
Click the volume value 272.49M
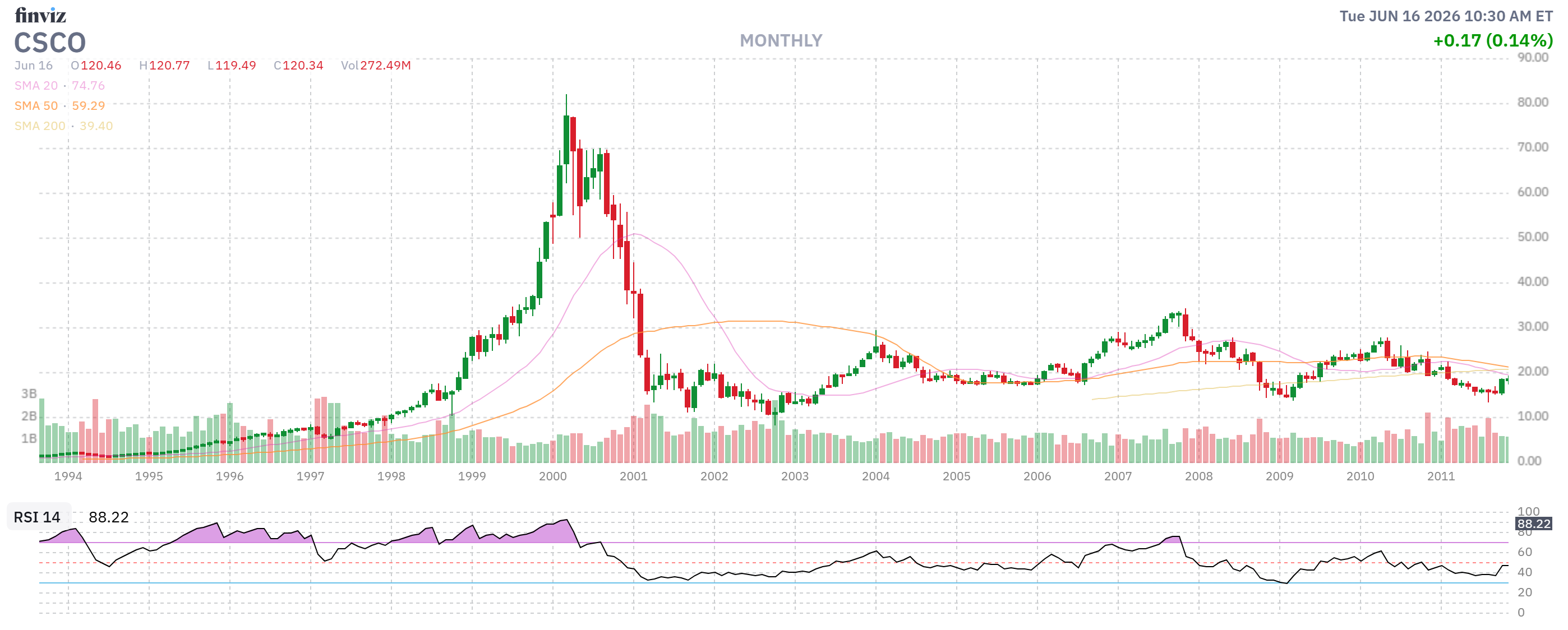coord(386,65)
